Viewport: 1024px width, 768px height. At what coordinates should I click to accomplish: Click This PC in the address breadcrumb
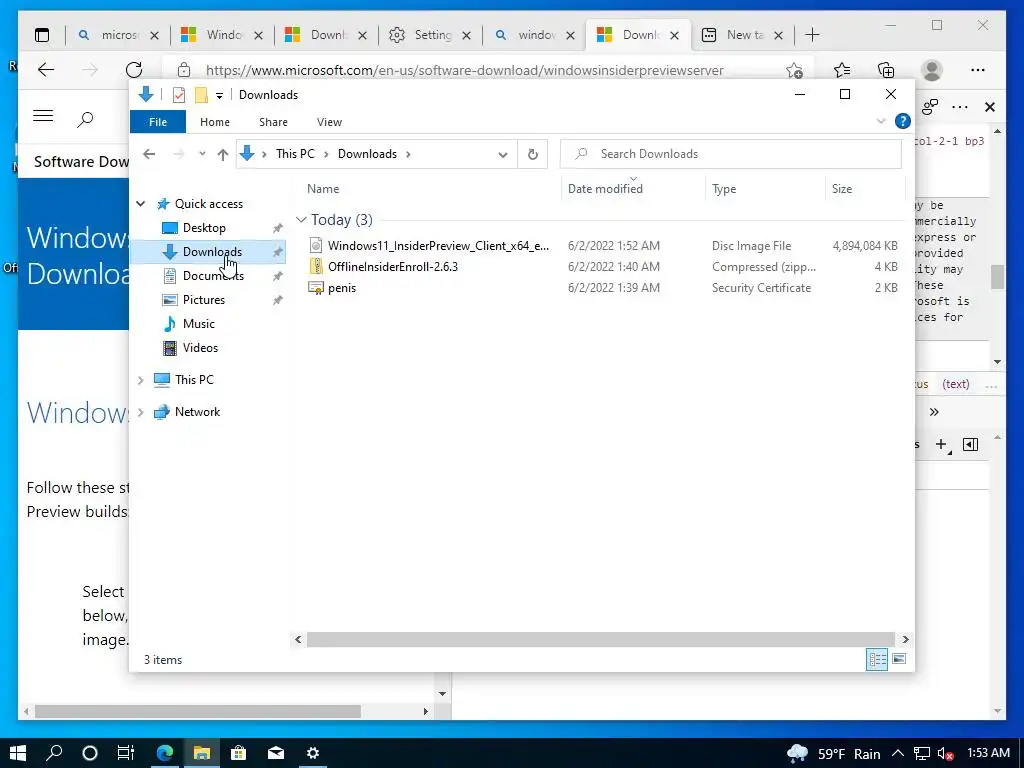click(x=295, y=154)
